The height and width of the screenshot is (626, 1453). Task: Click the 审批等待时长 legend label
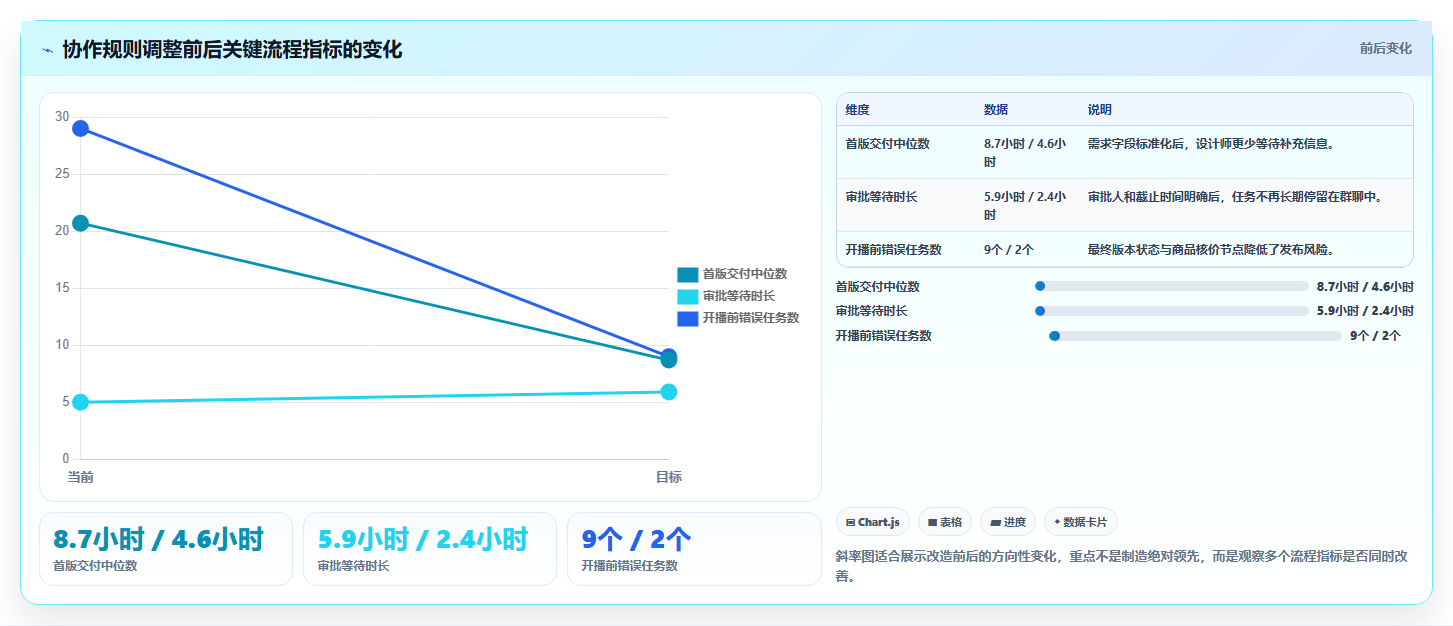coord(738,296)
